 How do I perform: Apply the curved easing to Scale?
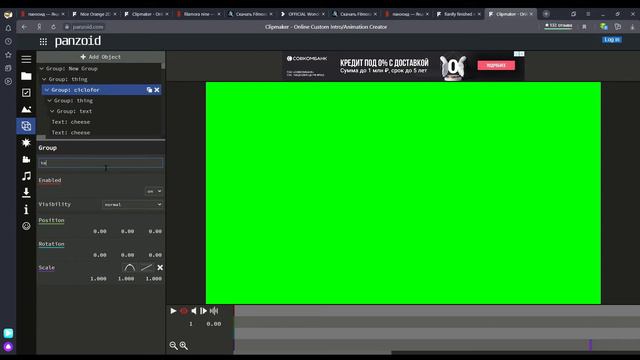(x=129, y=268)
